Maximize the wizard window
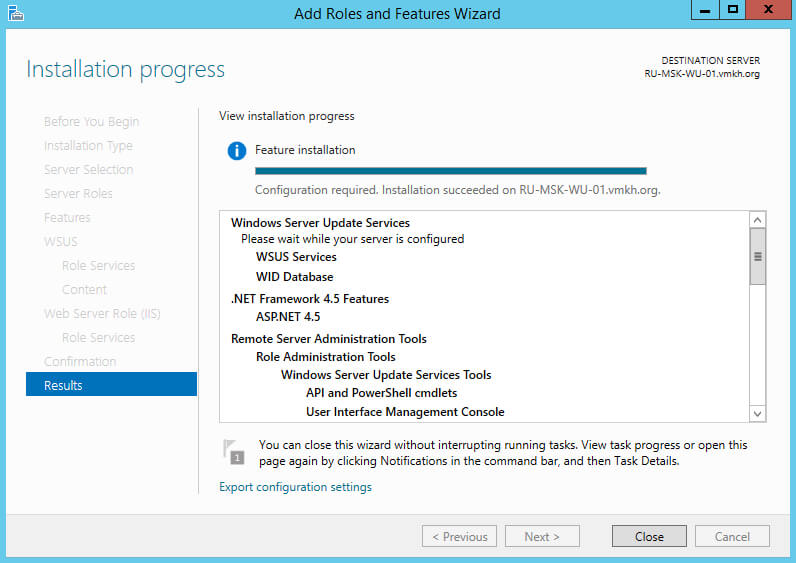Image resolution: width=796 pixels, height=563 pixels. point(733,10)
